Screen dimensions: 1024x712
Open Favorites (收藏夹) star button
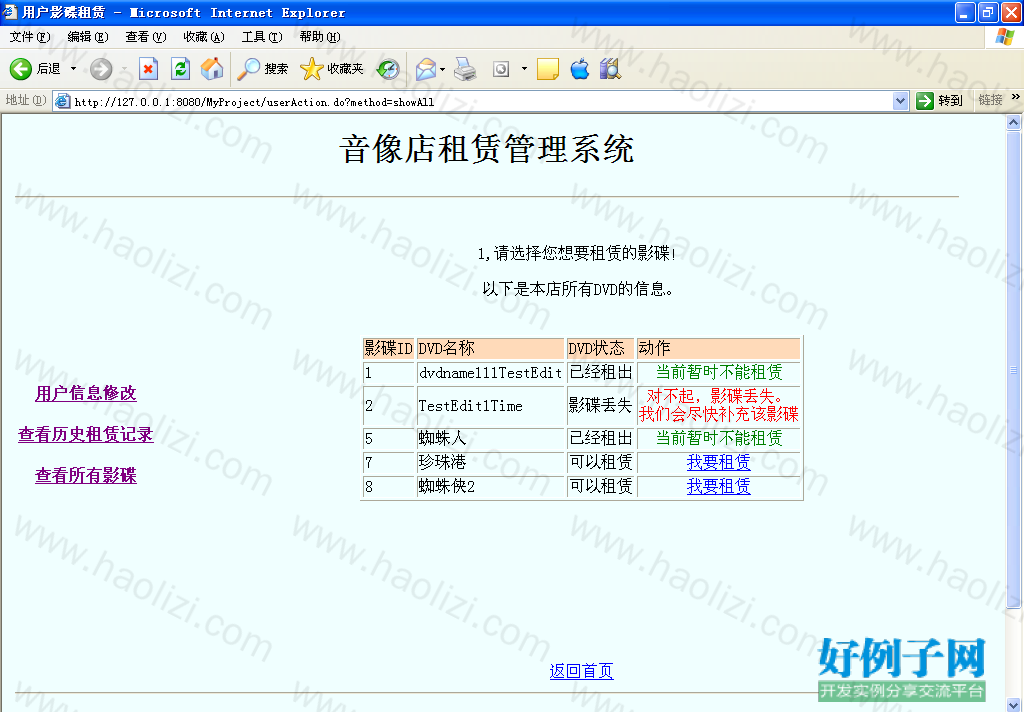click(x=331, y=69)
